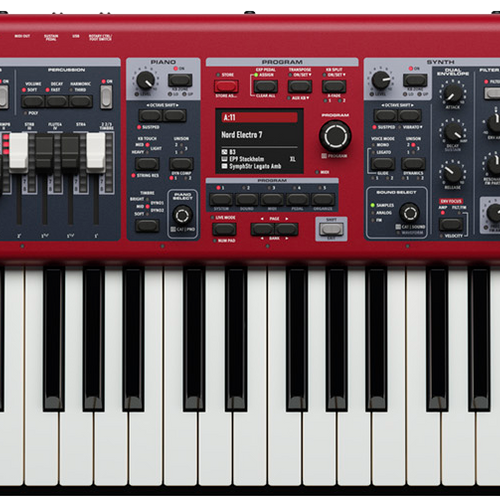This screenshot has width=500, height=500.
Task: Click the grey Shift button
Action: pyautogui.click(x=331, y=229)
